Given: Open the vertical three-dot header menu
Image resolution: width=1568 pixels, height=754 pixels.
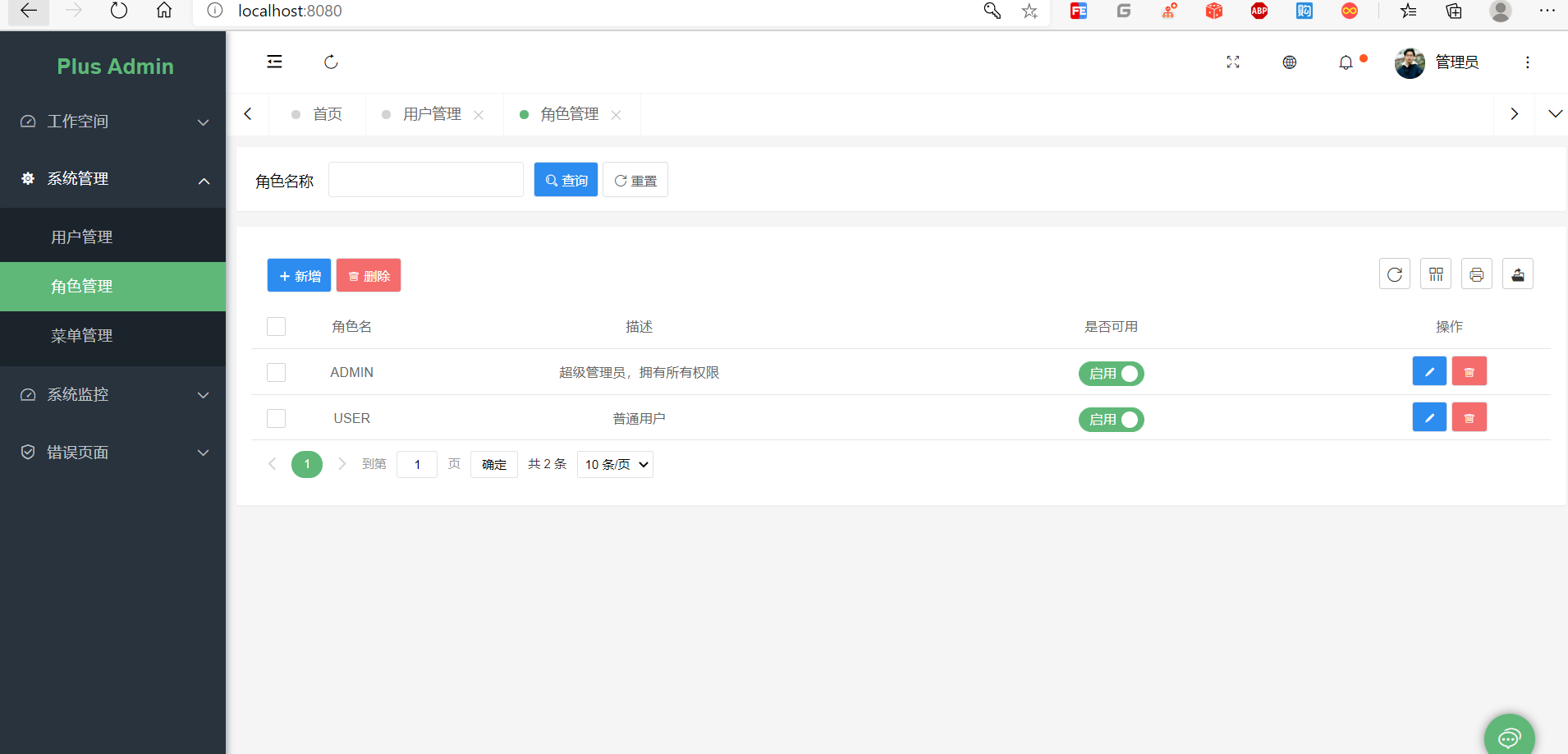Looking at the screenshot, I should 1528,62.
